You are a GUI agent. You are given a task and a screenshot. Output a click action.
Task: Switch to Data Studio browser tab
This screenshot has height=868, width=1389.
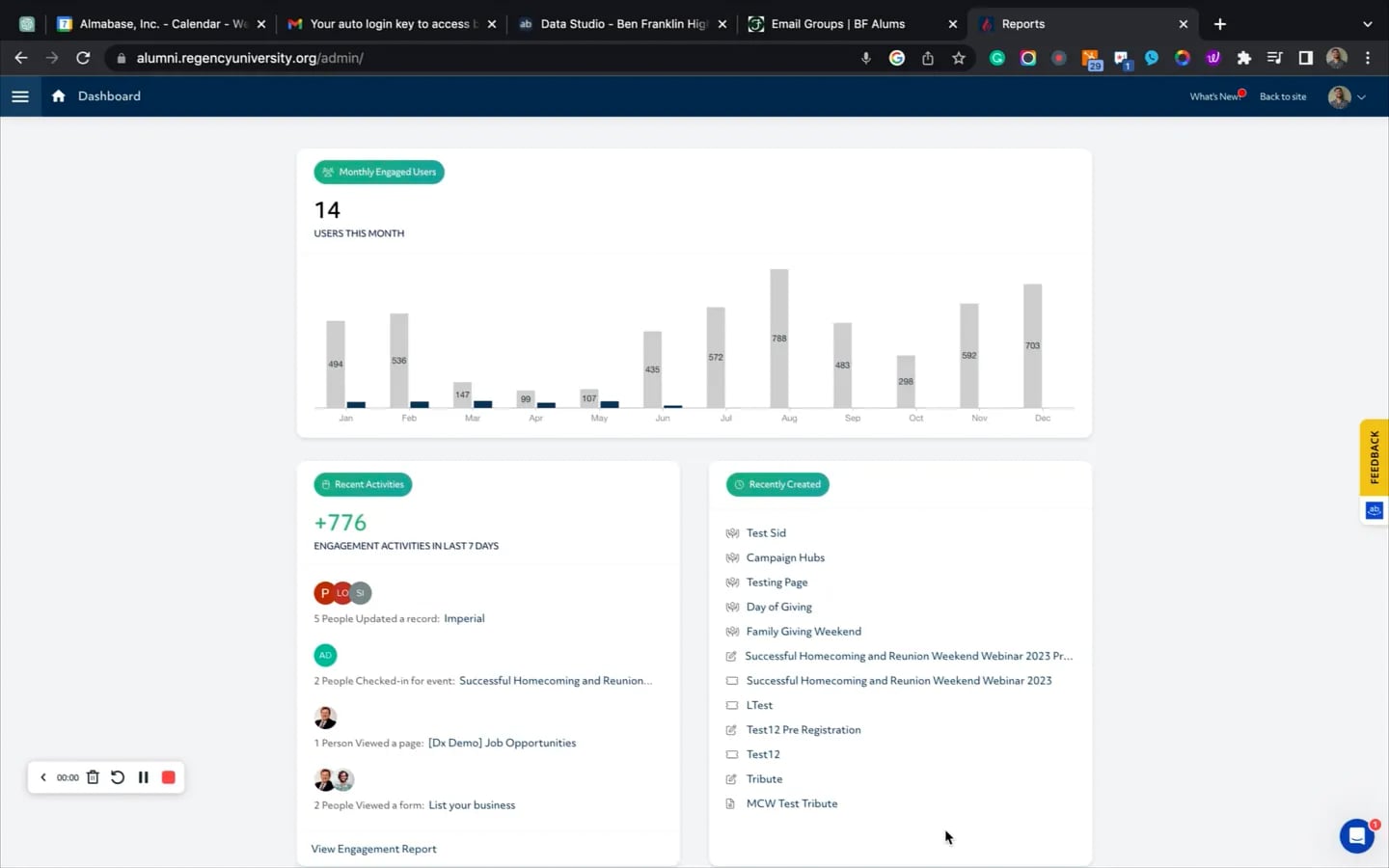623,24
